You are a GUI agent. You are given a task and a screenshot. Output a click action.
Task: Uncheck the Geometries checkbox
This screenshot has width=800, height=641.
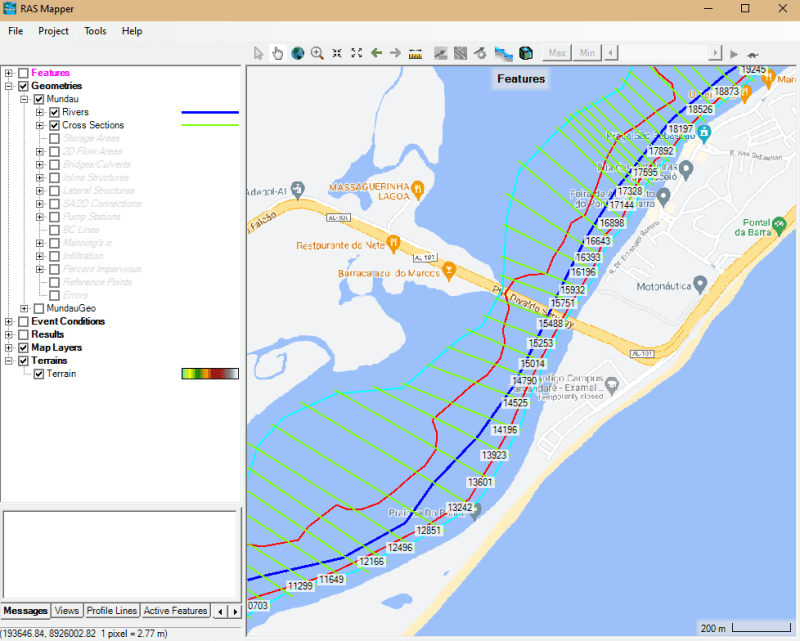click(23, 86)
